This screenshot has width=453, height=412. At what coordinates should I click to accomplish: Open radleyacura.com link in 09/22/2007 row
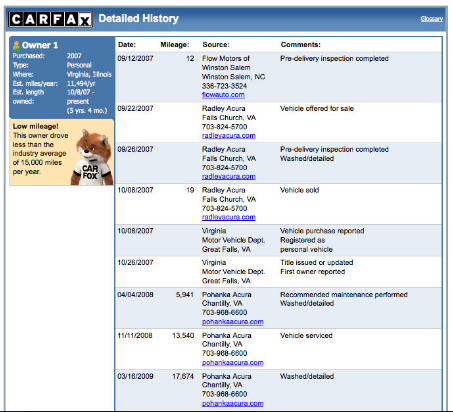click(x=229, y=136)
